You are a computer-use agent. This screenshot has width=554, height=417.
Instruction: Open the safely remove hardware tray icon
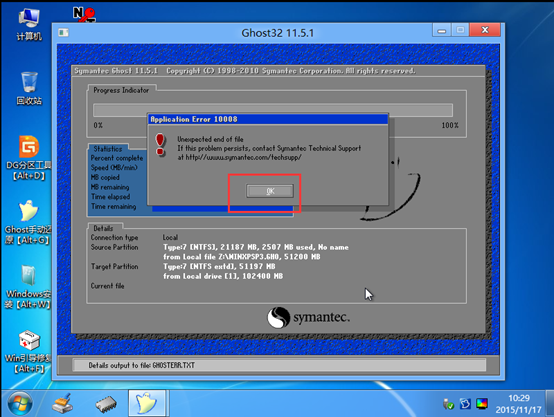[x=448, y=404]
